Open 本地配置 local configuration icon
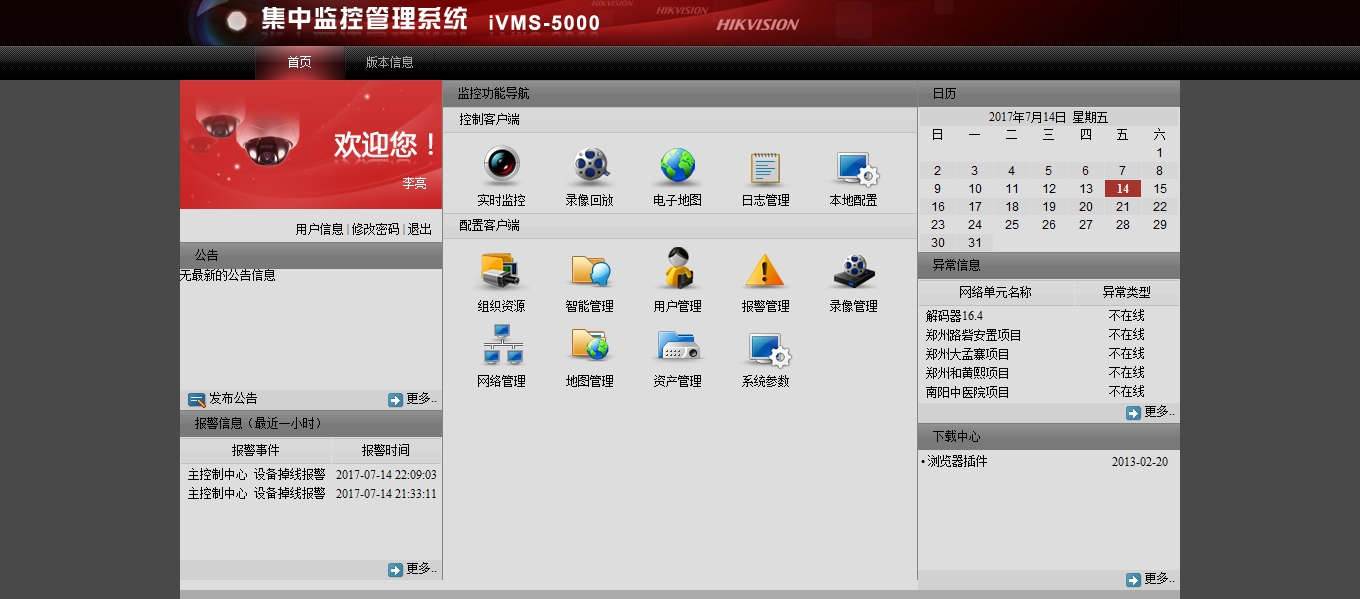The height and width of the screenshot is (599, 1360). pos(856,168)
